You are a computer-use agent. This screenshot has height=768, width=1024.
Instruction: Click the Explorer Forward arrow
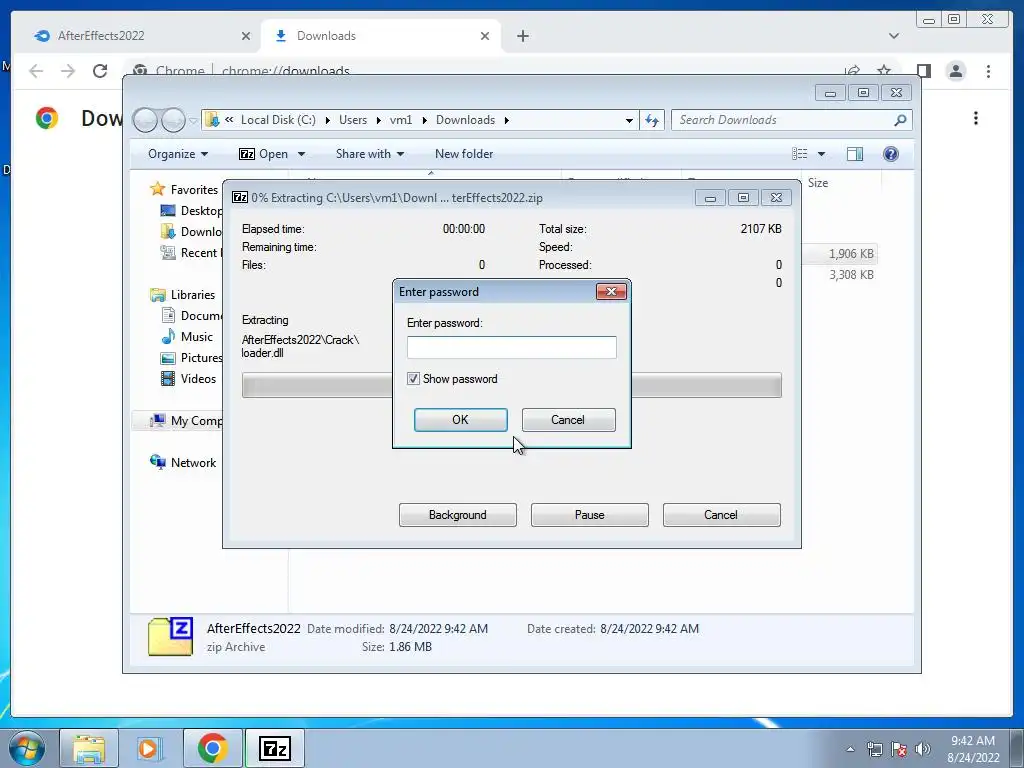[173, 120]
